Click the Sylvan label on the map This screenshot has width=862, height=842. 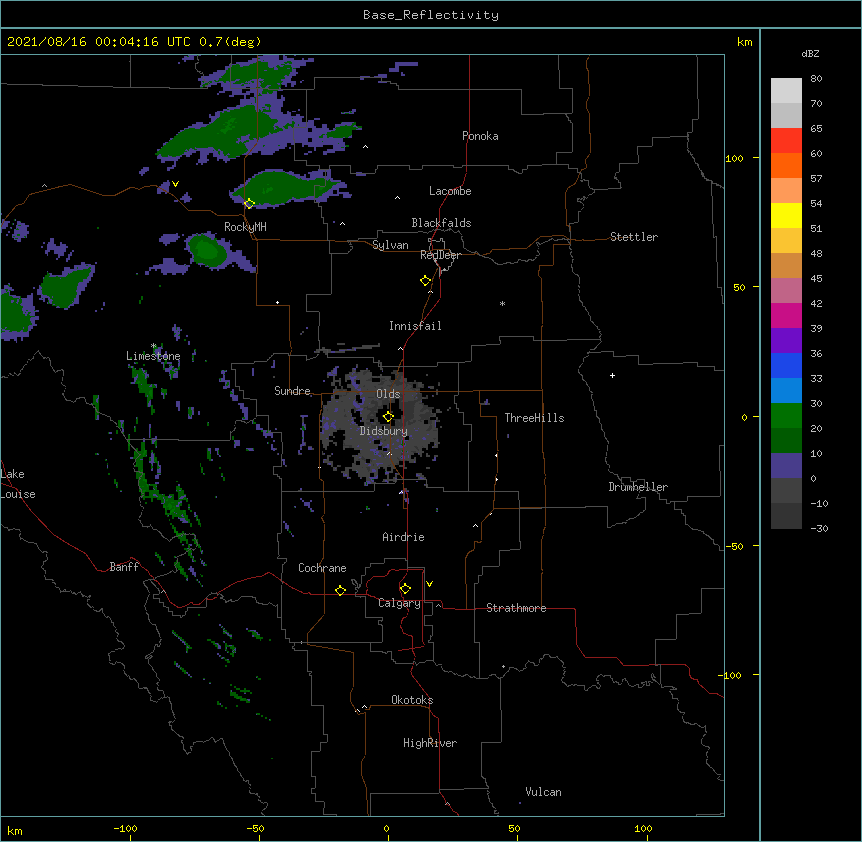click(390, 245)
